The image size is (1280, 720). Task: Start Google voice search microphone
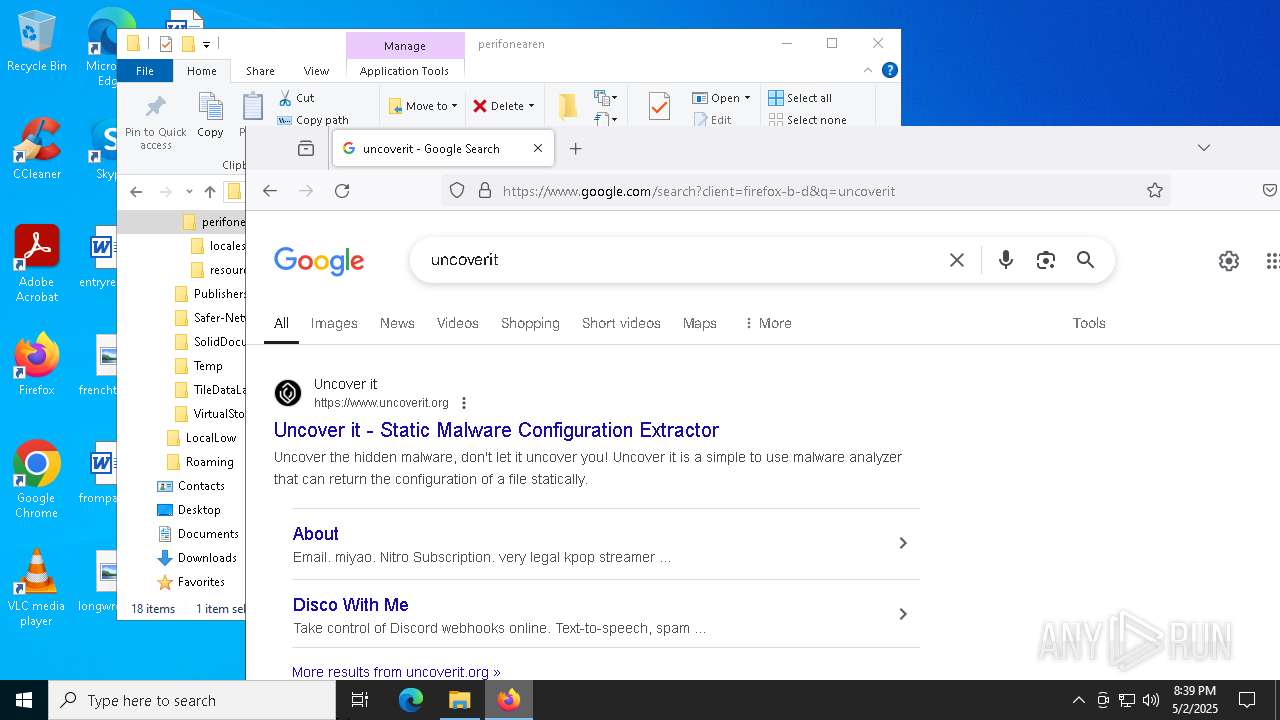point(1006,260)
